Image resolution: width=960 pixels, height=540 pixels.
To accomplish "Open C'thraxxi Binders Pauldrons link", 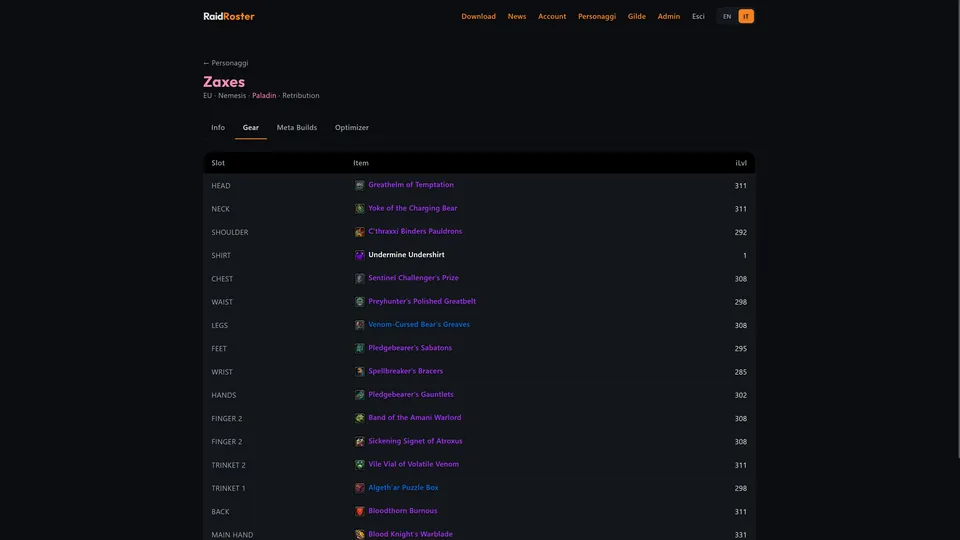I will pyautogui.click(x=415, y=231).
